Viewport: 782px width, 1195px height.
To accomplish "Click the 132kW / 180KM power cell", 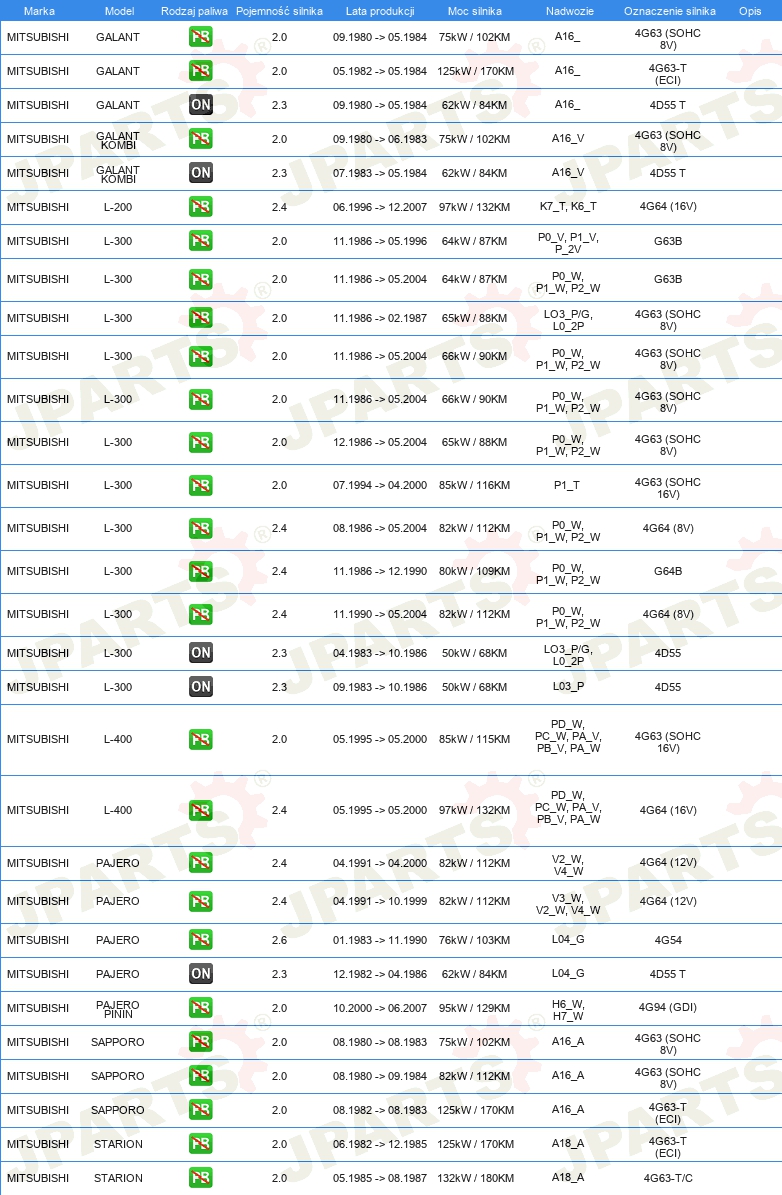I will (475, 1177).
